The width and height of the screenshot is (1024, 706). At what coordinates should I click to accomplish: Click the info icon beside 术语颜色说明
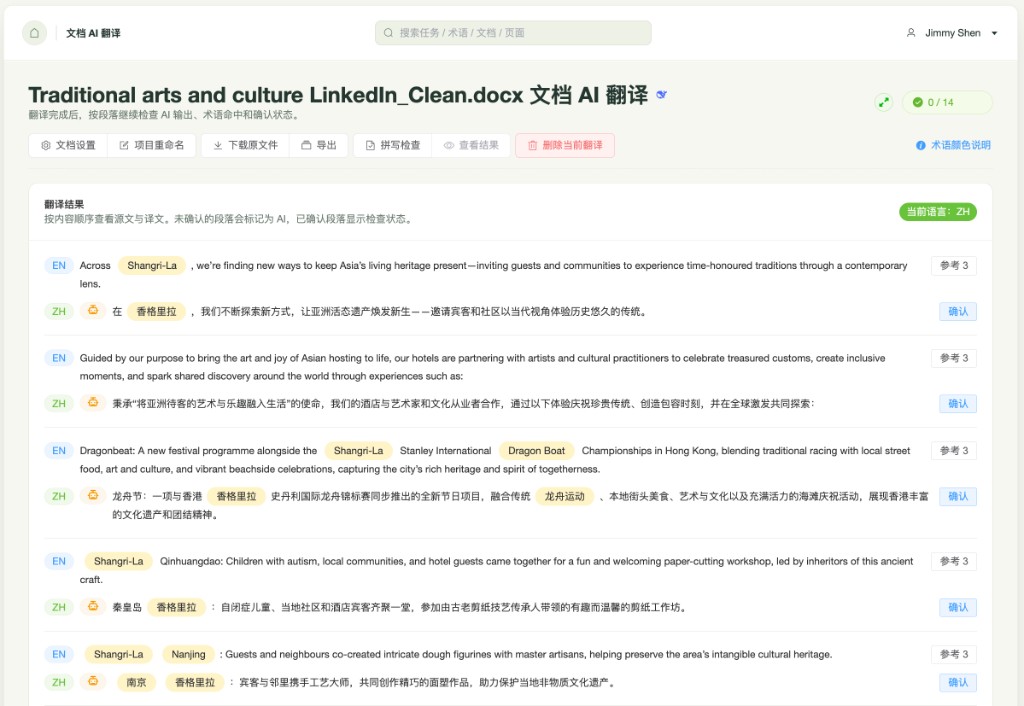pyautogui.click(x=921, y=145)
